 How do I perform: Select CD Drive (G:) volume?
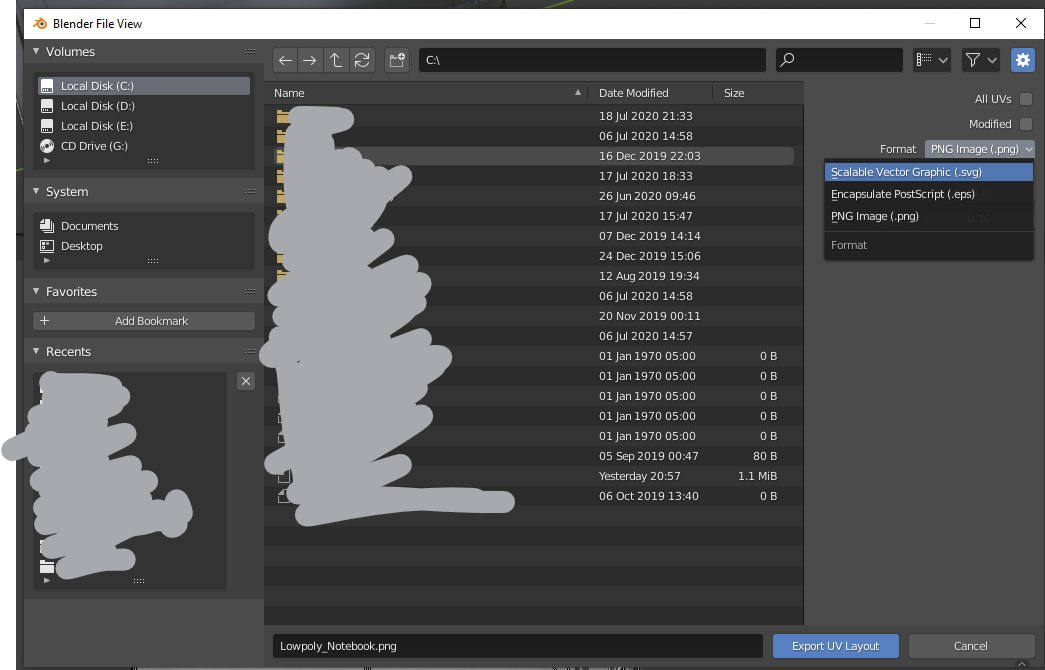pos(145,146)
